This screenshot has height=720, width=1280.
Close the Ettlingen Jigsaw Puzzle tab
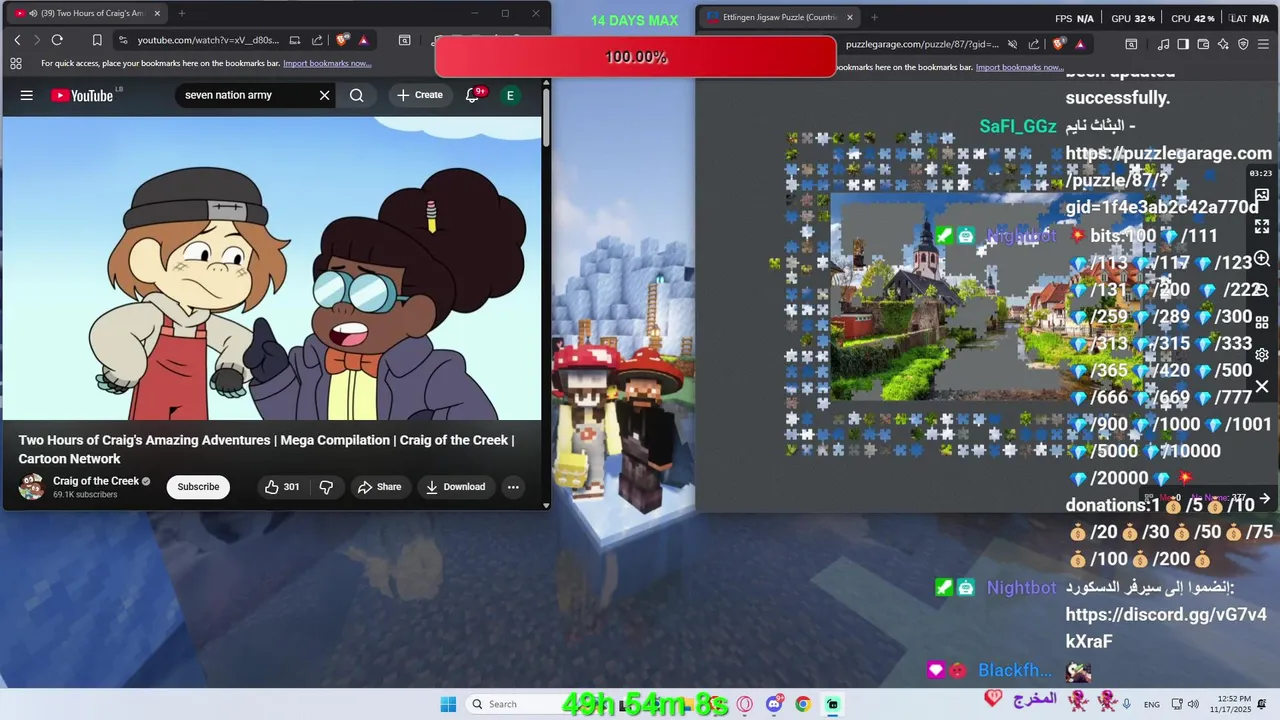click(850, 17)
